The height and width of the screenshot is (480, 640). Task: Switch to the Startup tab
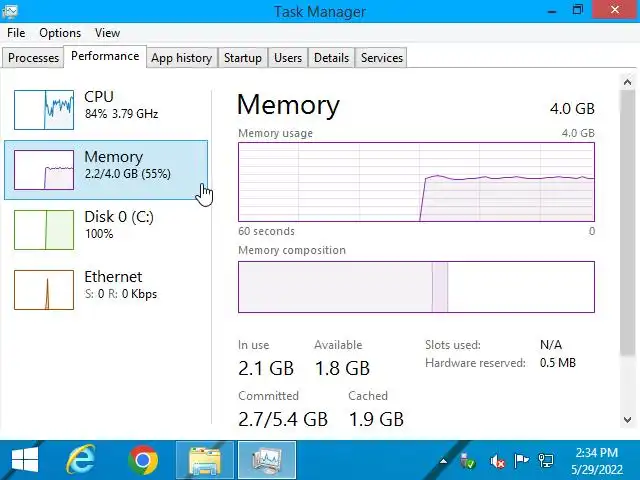coord(242,58)
